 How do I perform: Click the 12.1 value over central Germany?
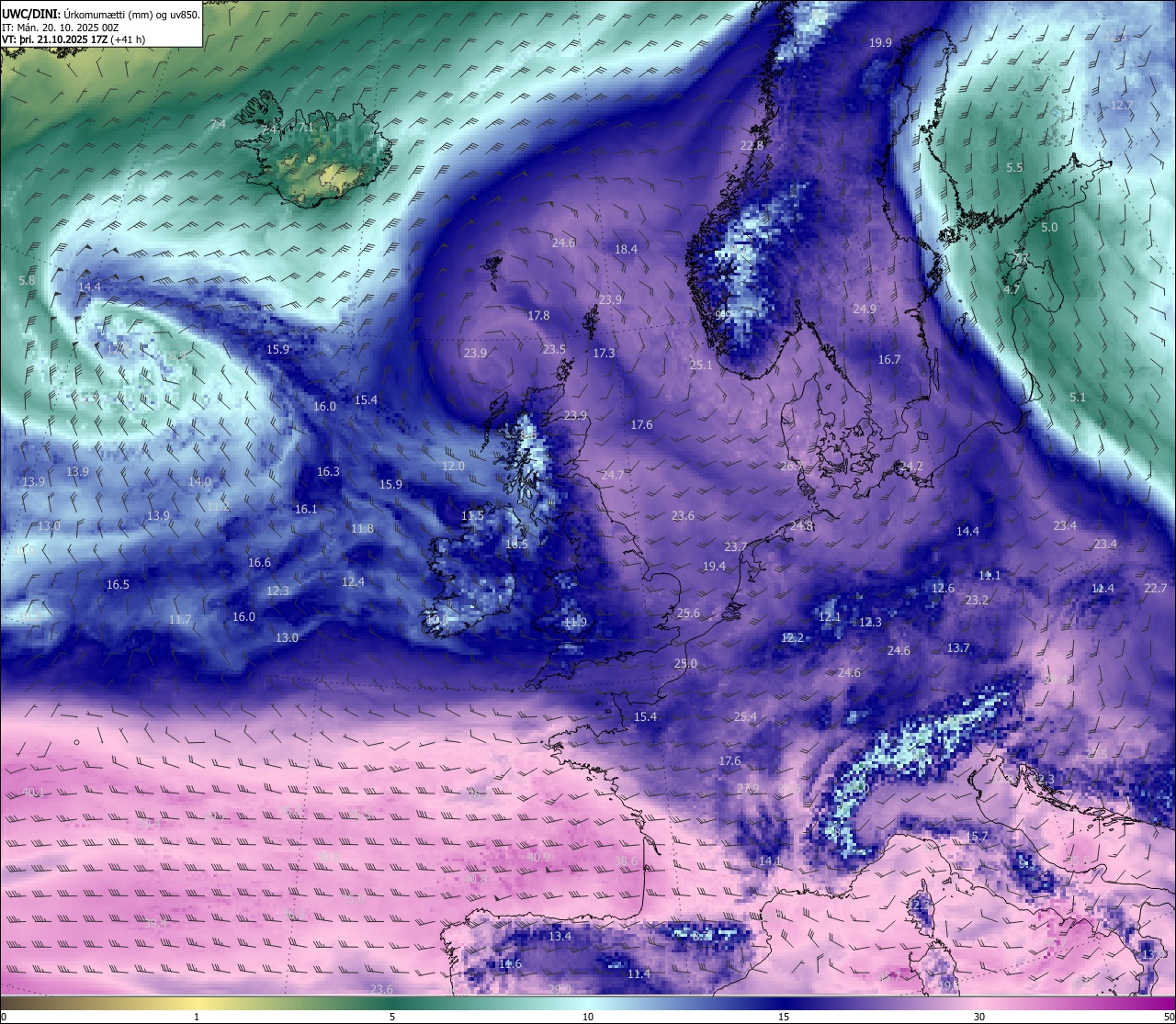point(830,616)
